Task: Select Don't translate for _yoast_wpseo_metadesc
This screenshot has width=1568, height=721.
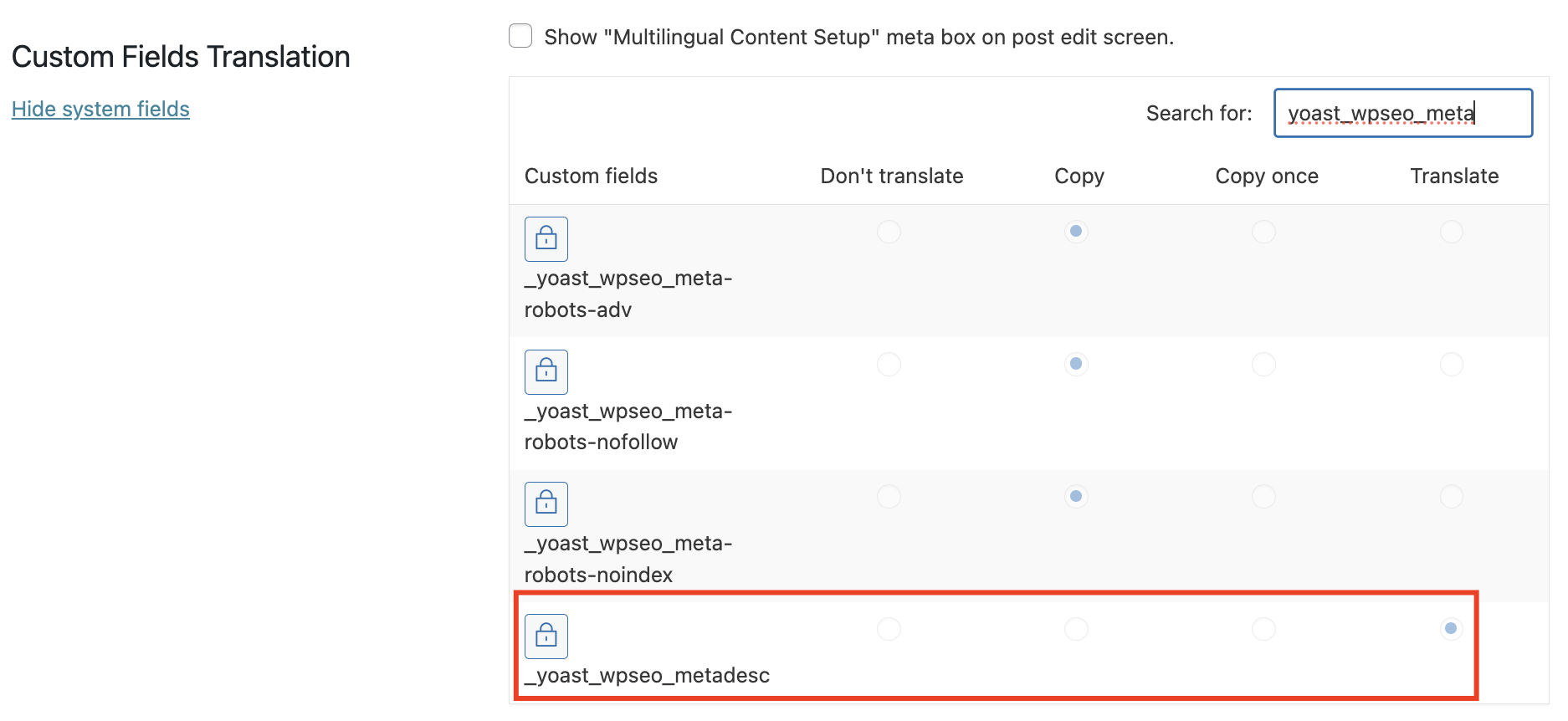Action: [x=889, y=628]
